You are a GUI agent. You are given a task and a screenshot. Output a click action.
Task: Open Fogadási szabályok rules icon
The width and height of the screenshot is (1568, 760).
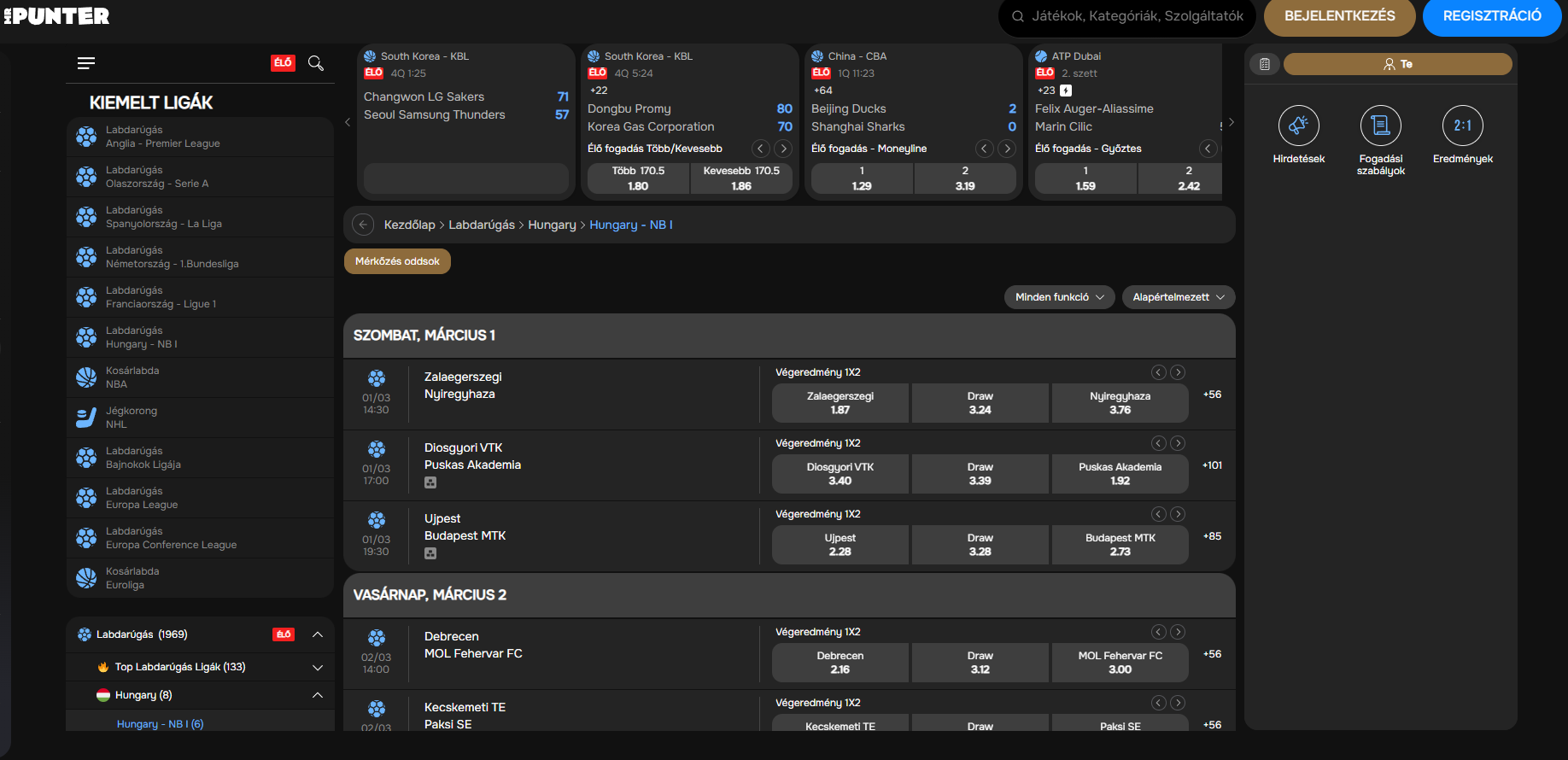coord(1381,126)
